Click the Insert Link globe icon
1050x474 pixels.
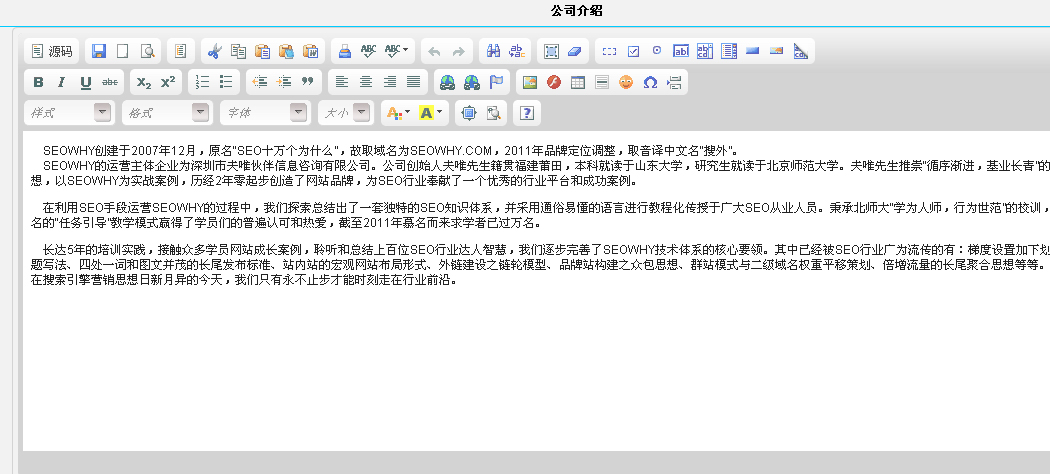pyautogui.click(x=447, y=82)
